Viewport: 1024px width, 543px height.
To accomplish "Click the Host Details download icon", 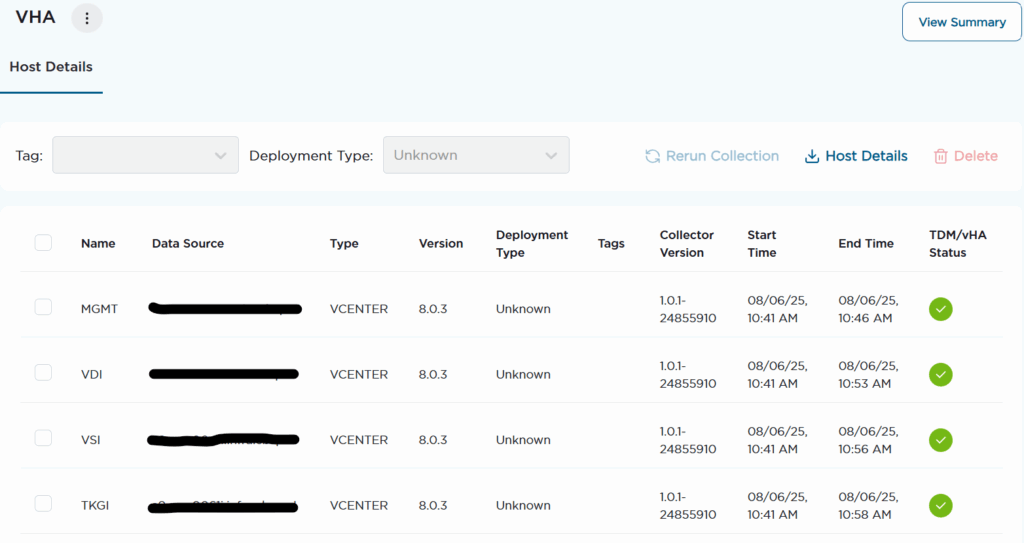I will point(812,156).
